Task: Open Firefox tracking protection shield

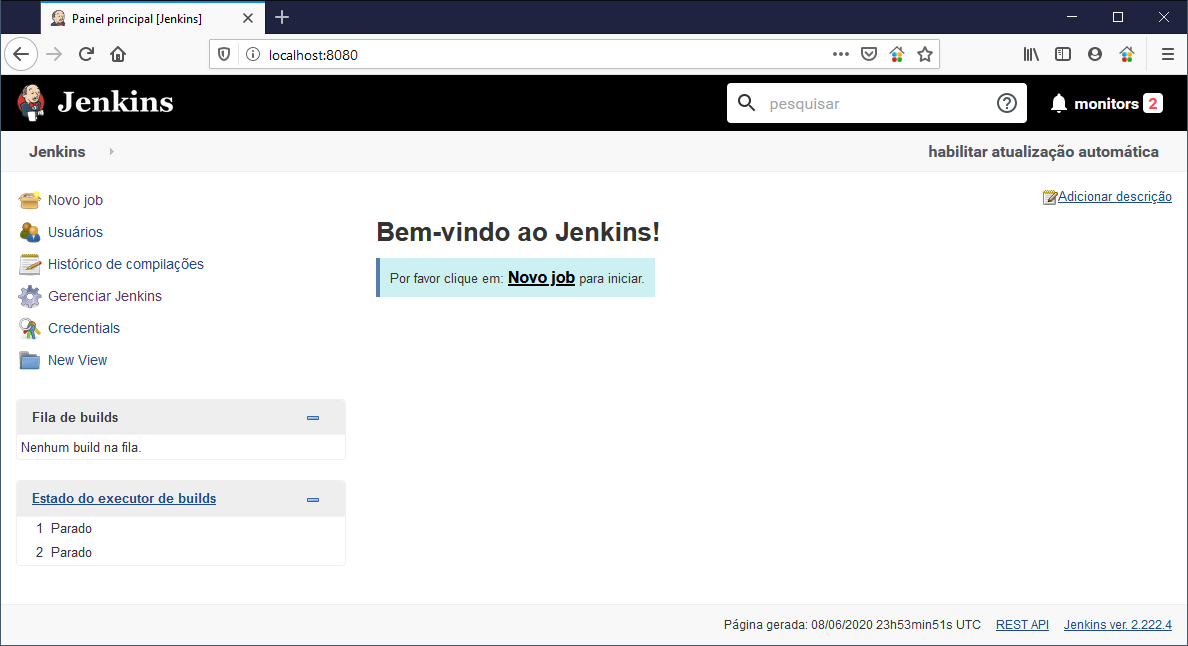Action: (x=222, y=54)
